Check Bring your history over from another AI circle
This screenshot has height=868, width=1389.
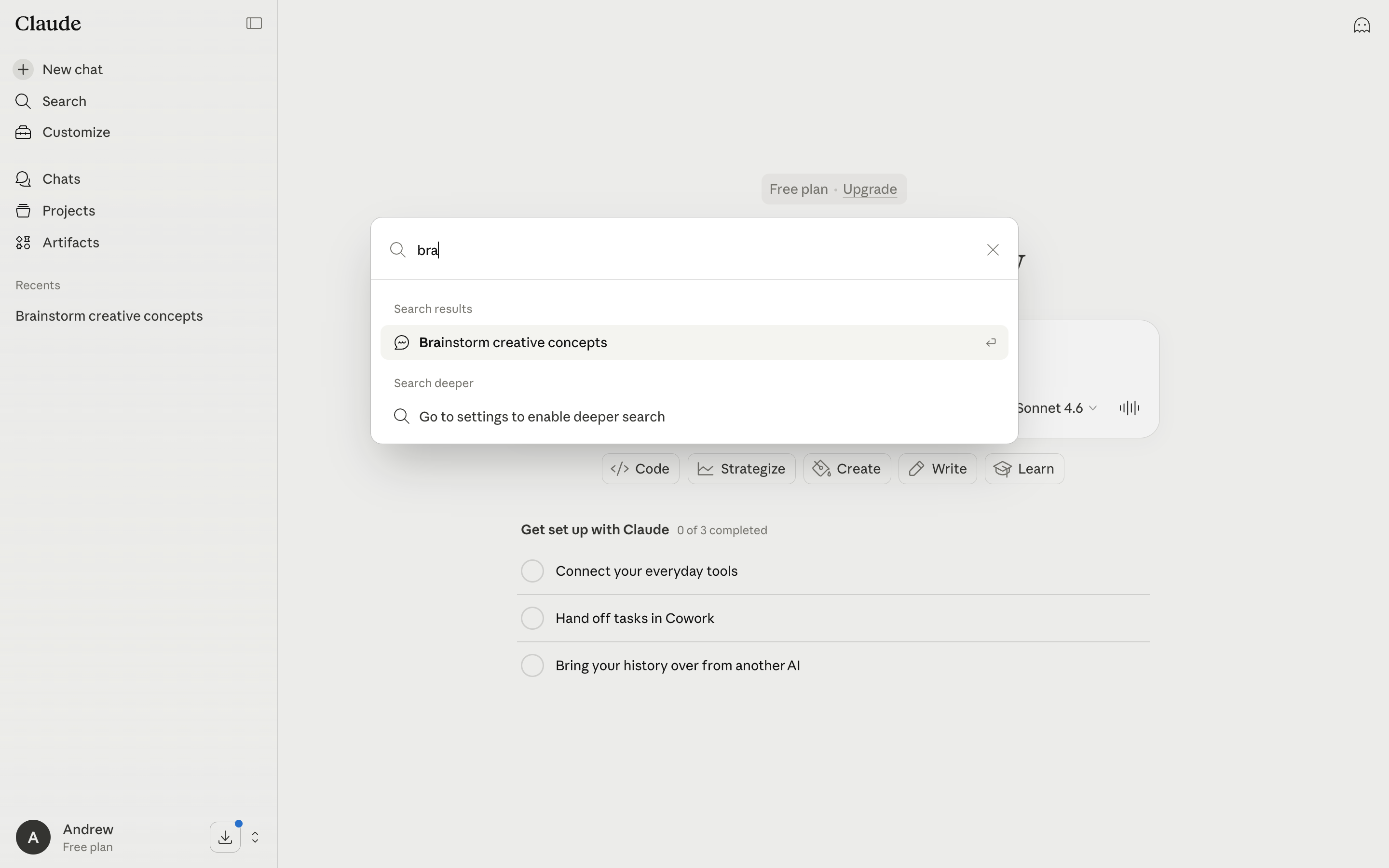[x=532, y=665]
